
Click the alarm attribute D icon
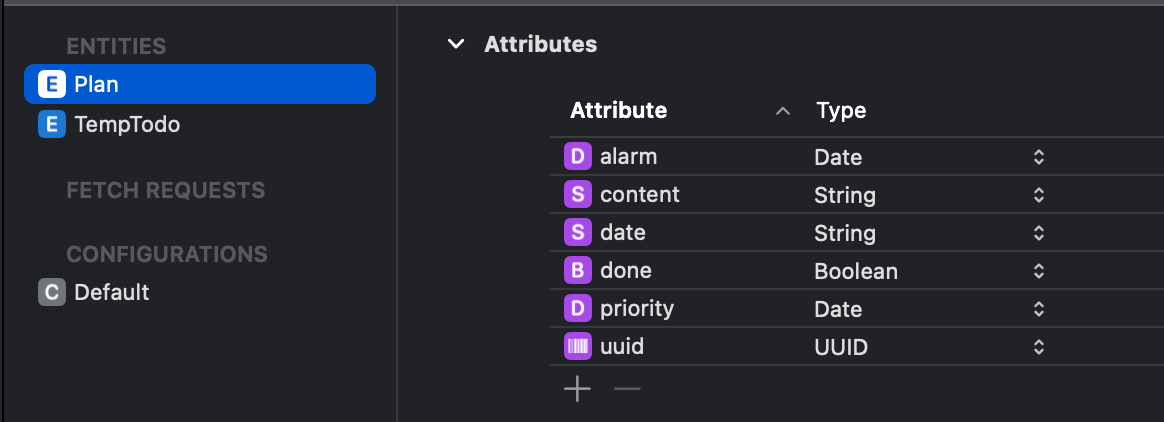(x=578, y=157)
